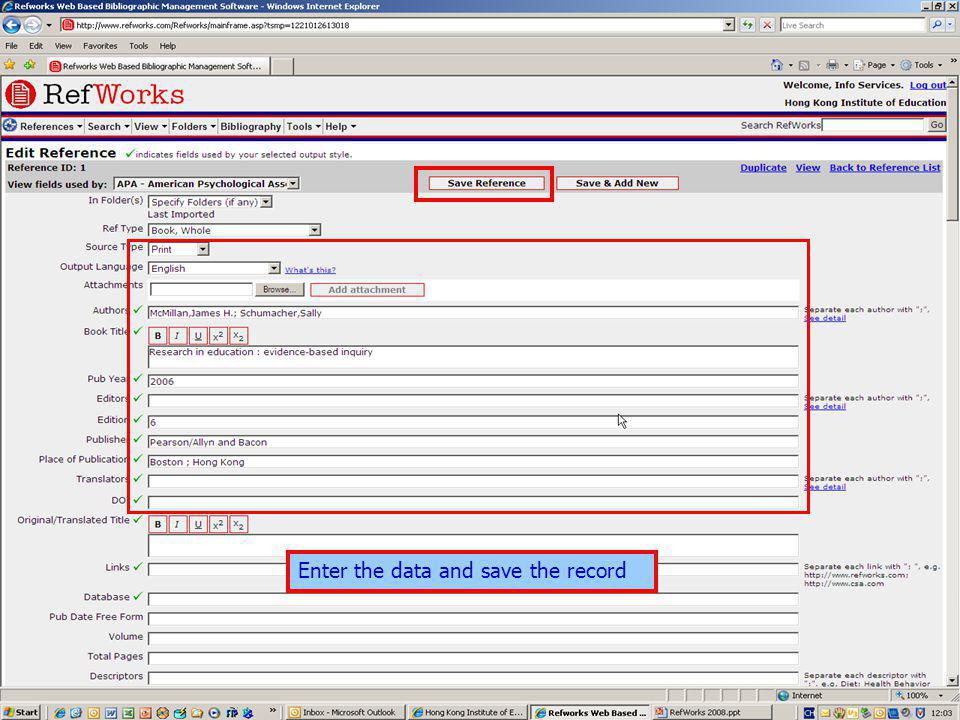This screenshot has height=720, width=960.
Task: Open the browser Favorites menu
Action: pos(100,46)
